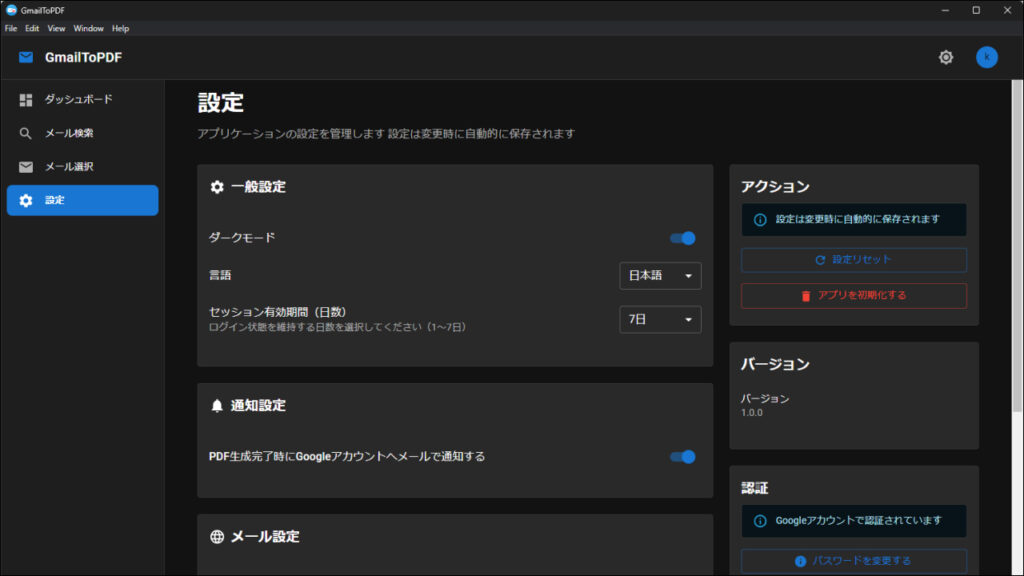This screenshot has width=1024, height=576.
Task: Click the dashboard grid icon in the sidebar
Action: coord(25,99)
